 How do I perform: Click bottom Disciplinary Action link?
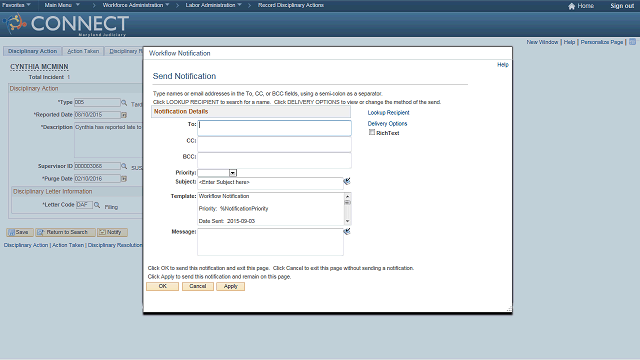click(x=26, y=245)
